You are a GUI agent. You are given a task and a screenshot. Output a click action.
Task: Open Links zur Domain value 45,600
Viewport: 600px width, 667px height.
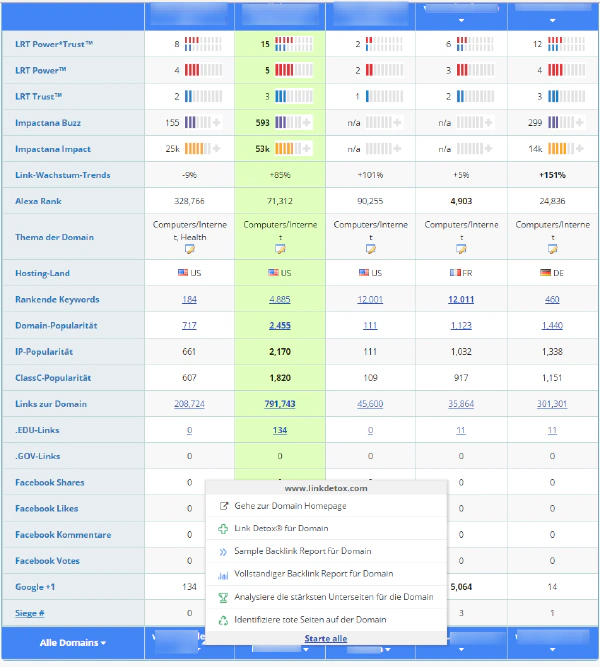pos(370,404)
